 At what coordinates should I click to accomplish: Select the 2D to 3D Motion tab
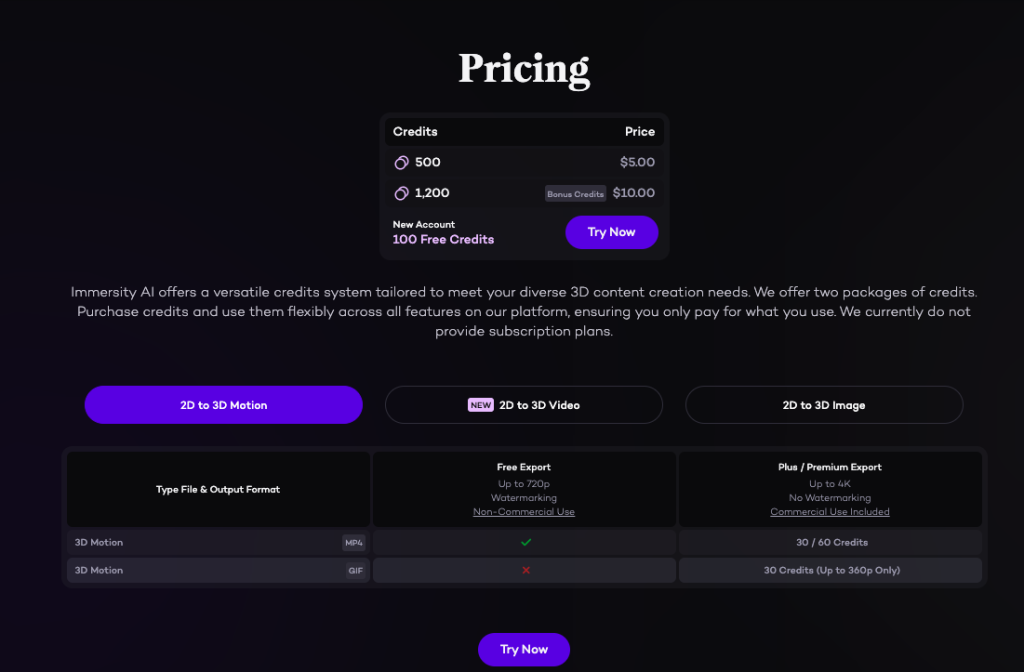tap(223, 405)
